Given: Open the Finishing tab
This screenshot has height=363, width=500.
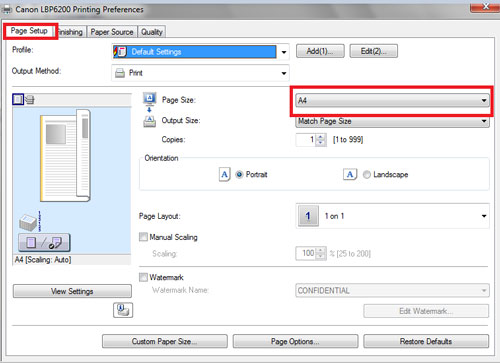Looking at the screenshot, I should point(70,32).
